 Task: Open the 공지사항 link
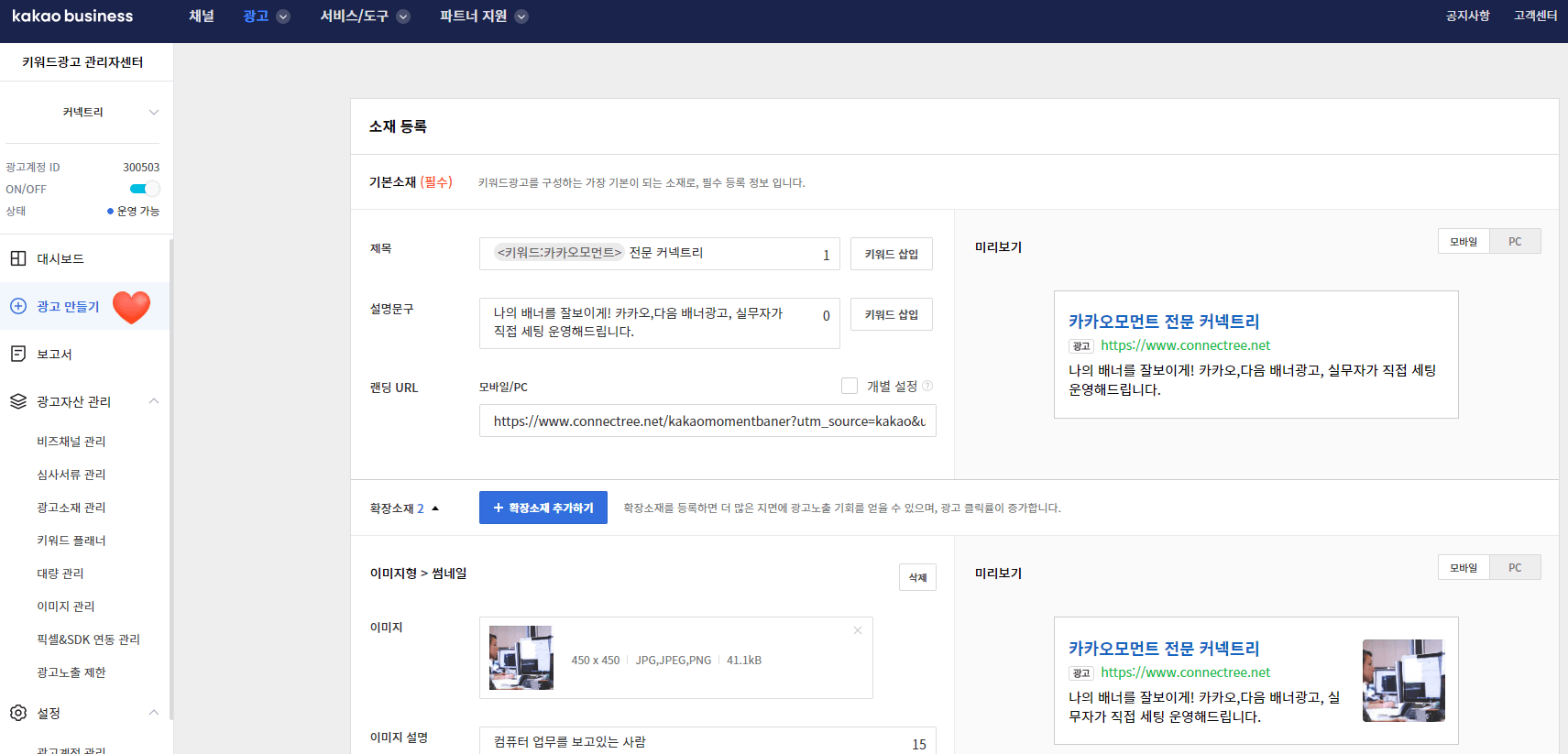point(1468,16)
